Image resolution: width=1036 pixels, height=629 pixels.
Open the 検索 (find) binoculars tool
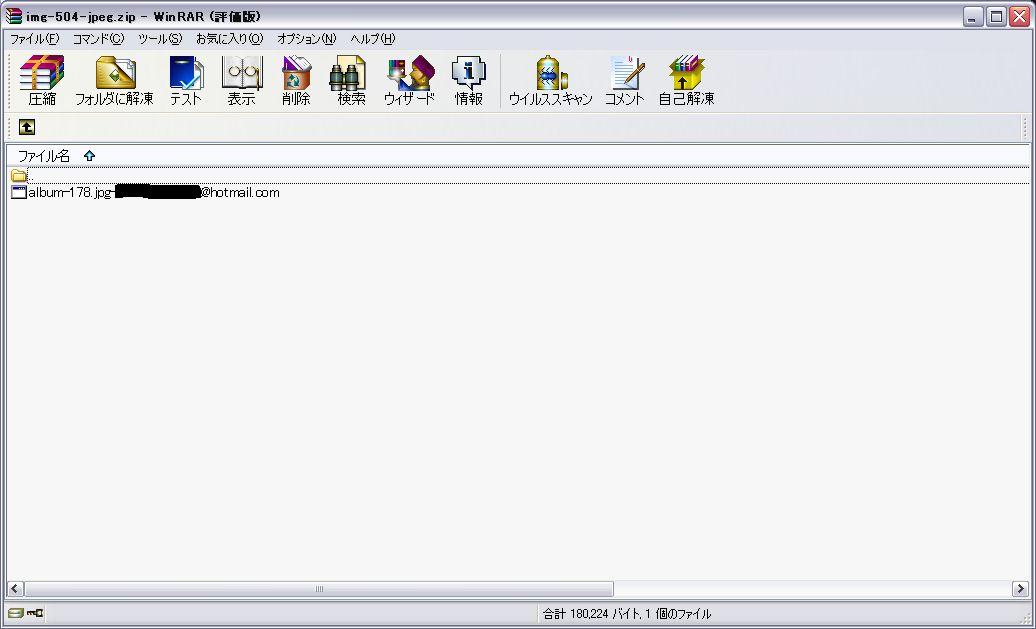tap(350, 81)
